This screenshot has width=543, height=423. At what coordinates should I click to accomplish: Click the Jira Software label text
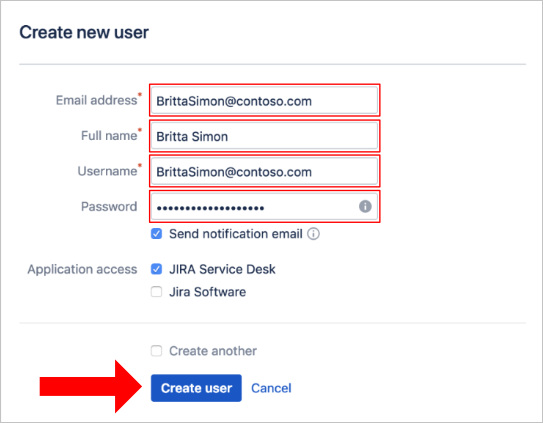(207, 292)
